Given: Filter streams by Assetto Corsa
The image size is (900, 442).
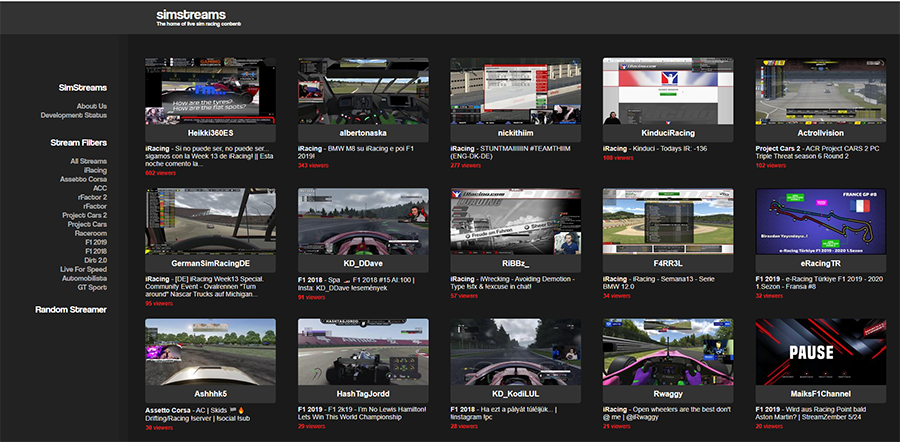Looking at the screenshot, I should [x=84, y=179].
